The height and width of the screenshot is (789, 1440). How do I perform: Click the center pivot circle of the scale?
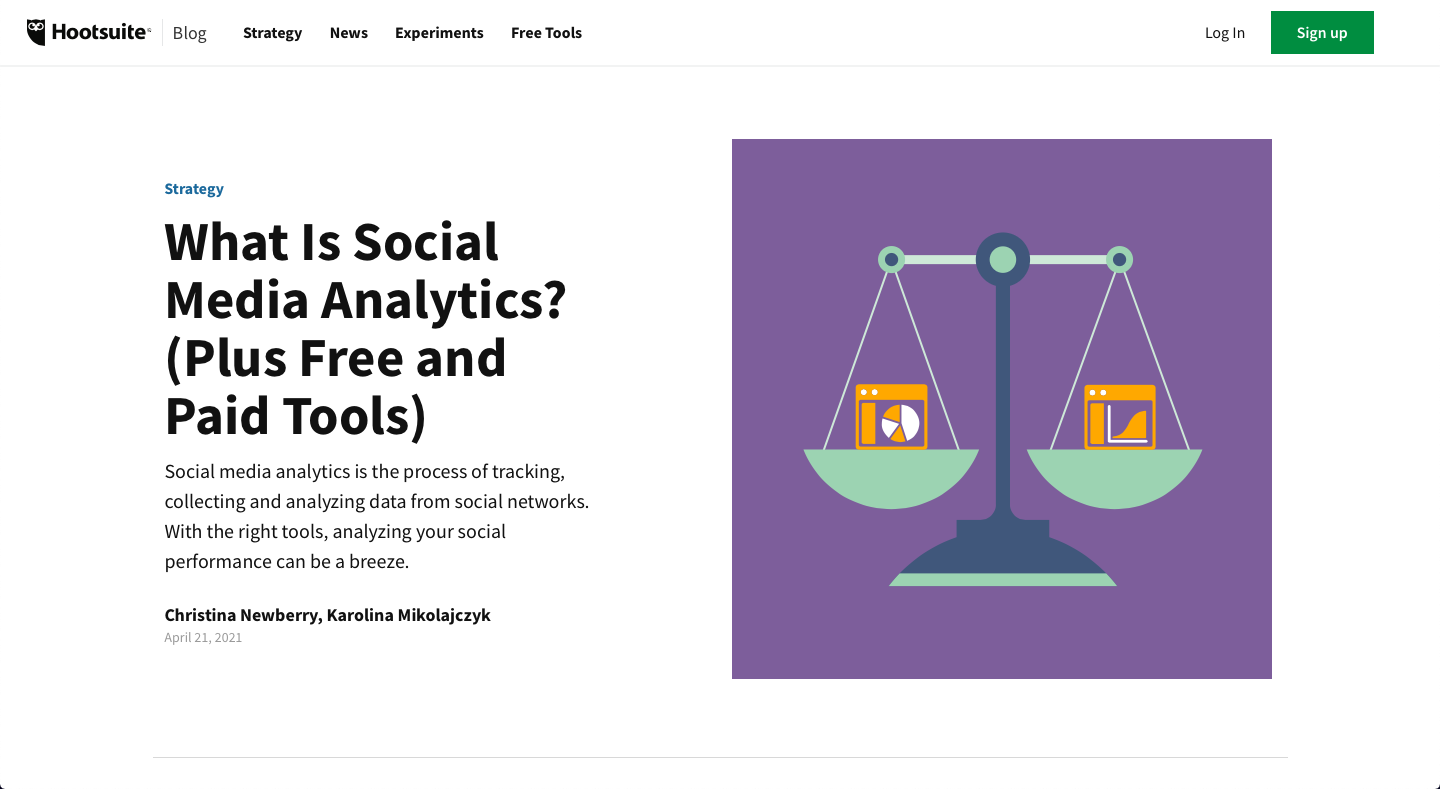(x=1003, y=260)
